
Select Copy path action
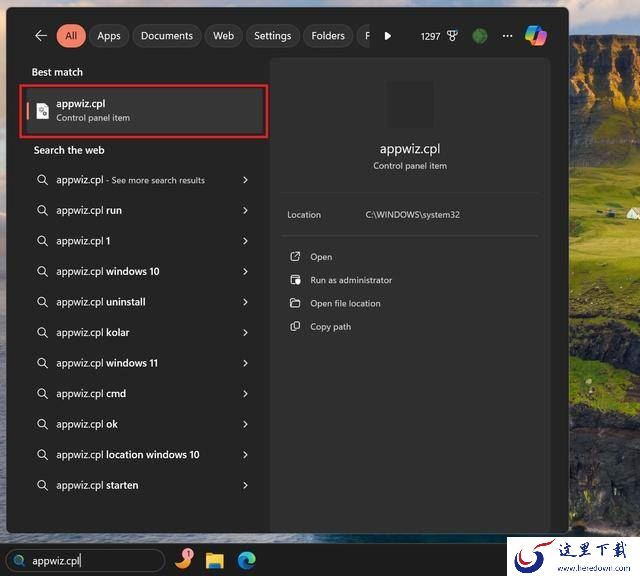tap(330, 327)
